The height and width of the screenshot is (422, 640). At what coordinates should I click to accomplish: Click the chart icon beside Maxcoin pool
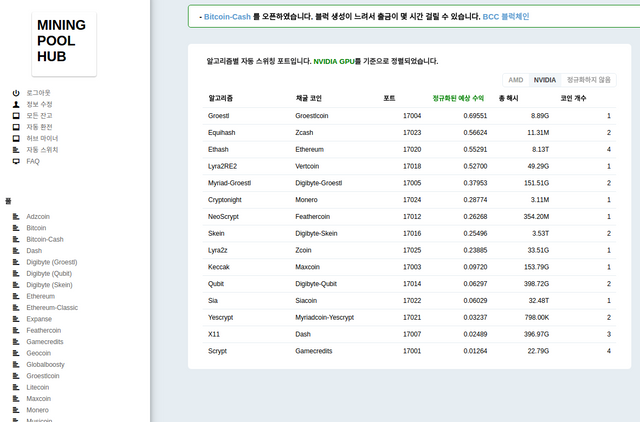pos(16,398)
